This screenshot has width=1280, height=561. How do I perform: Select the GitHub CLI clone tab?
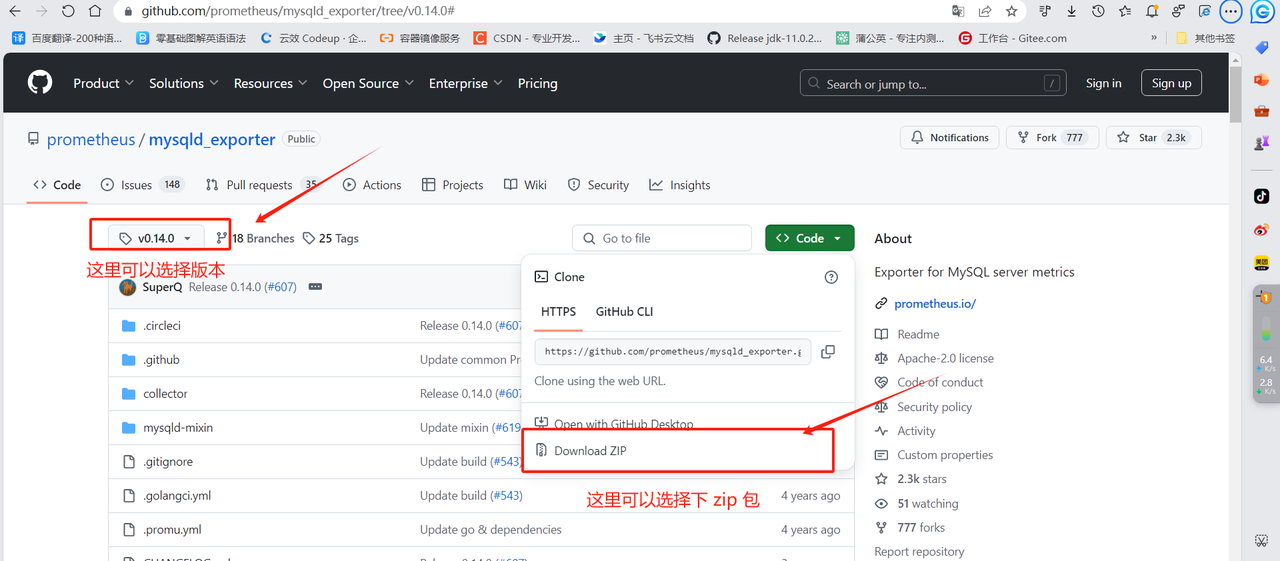[624, 312]
